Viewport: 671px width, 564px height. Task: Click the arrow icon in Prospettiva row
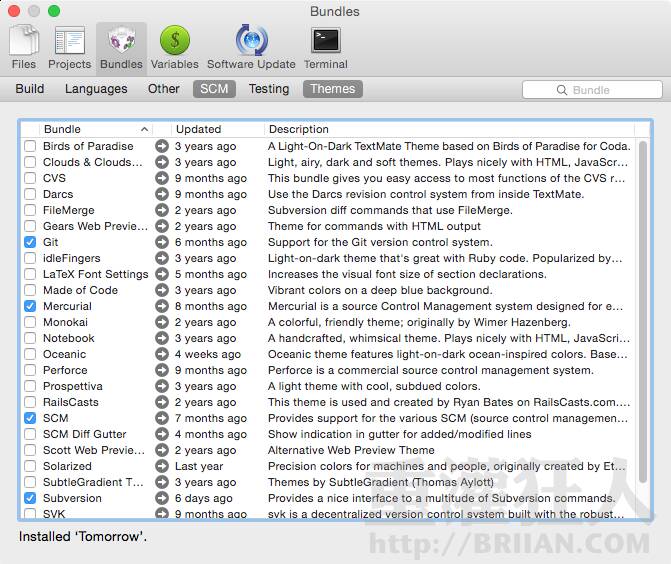coord(162,386)
